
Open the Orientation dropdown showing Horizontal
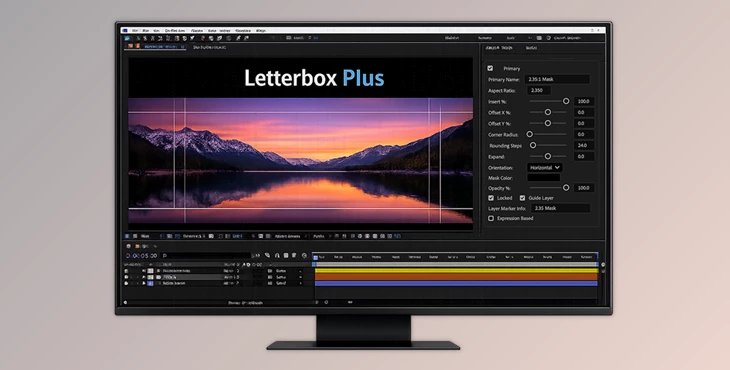tap(544, 168)
